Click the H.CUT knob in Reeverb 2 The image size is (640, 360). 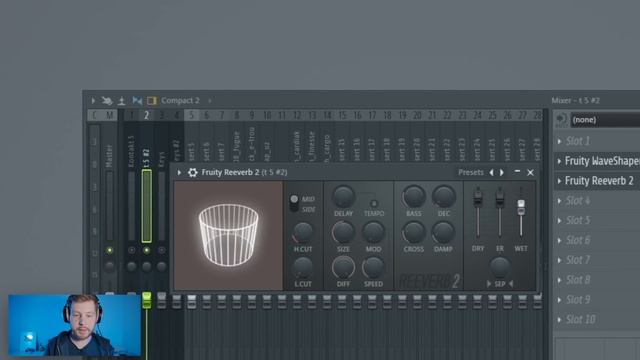pos(303,233)
